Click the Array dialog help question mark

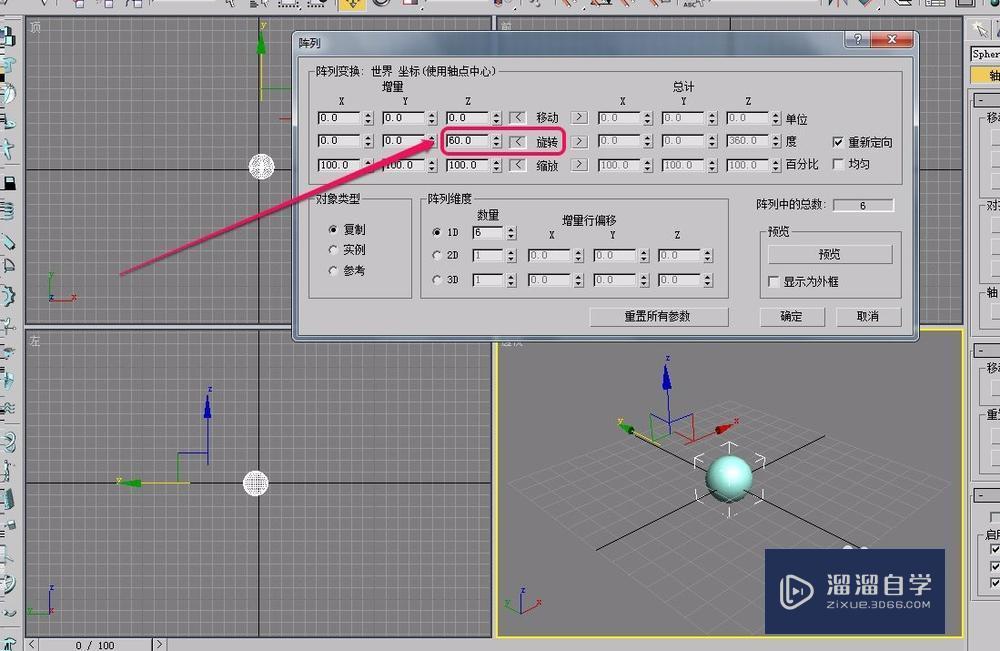tap(858, 39)
